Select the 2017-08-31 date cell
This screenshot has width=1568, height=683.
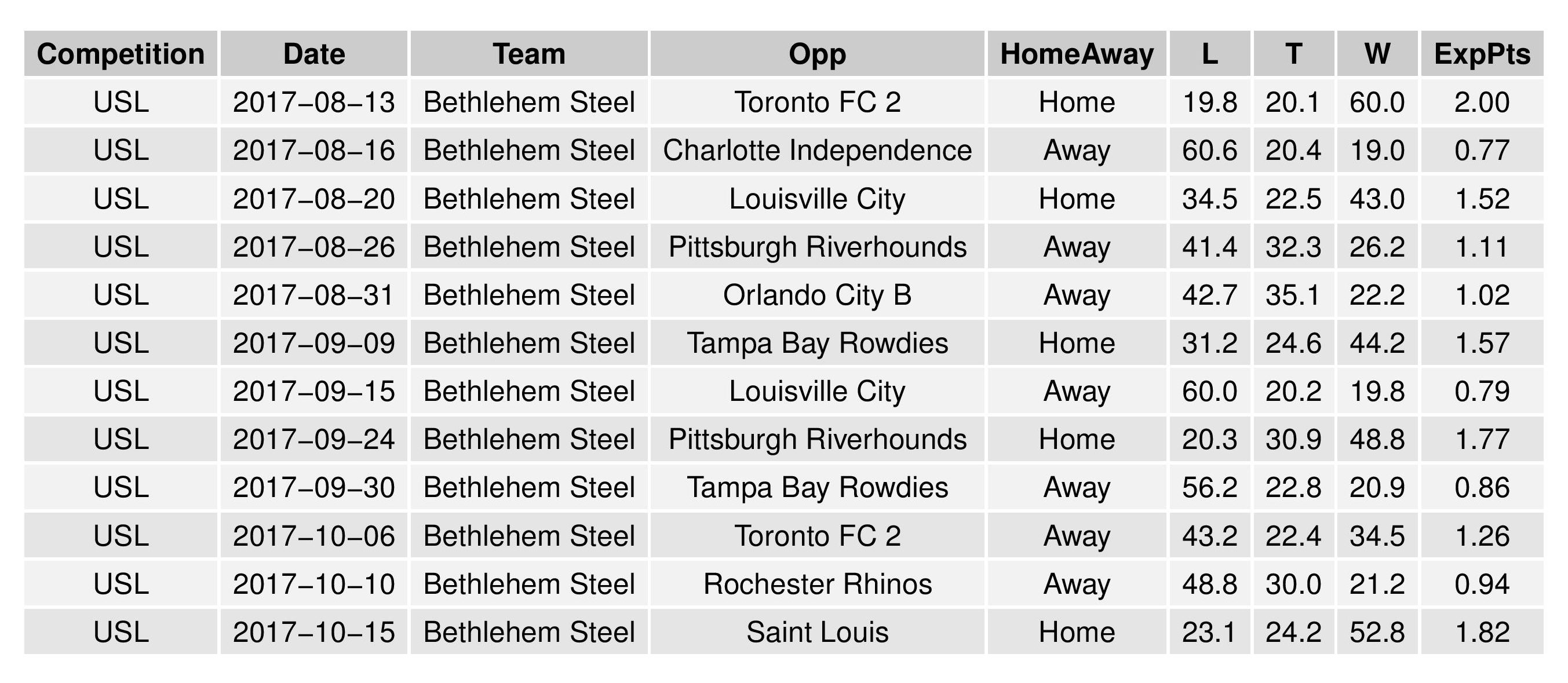(x=313, y=295)
